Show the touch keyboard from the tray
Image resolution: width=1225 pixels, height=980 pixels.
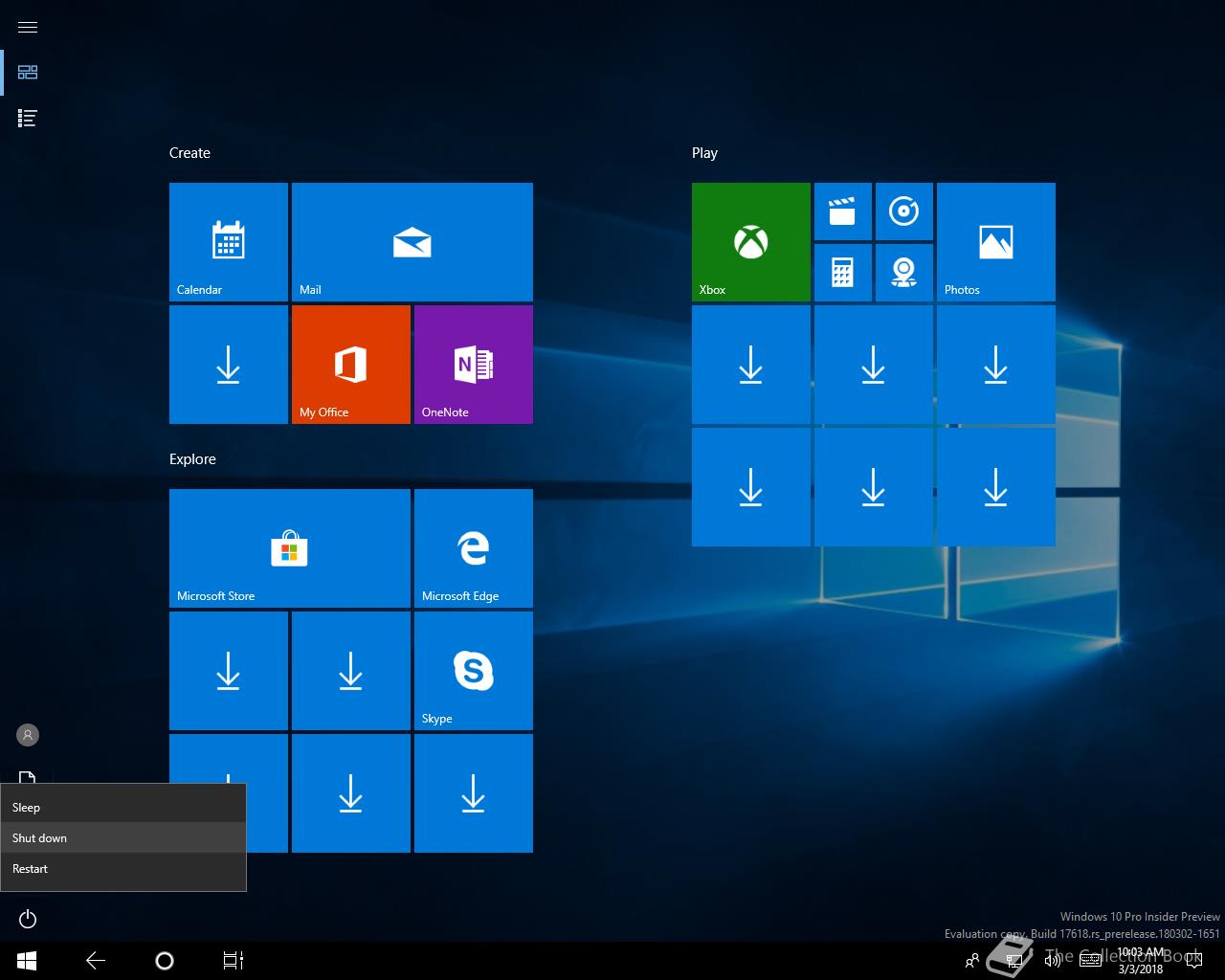point(1090,961)
